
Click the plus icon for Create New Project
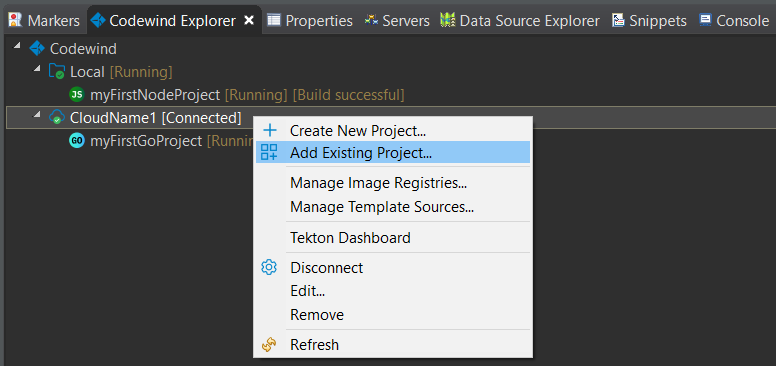coord(270,131)
